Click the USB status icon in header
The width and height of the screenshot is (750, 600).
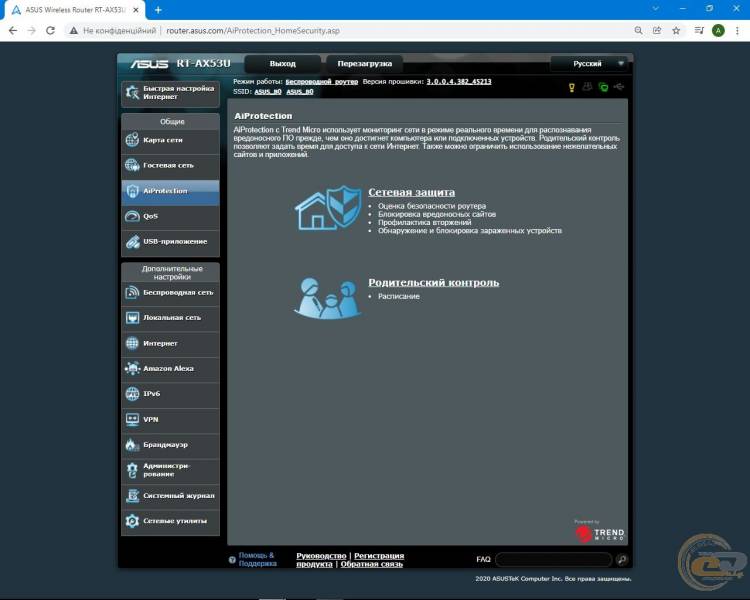[x=619, y=87]
